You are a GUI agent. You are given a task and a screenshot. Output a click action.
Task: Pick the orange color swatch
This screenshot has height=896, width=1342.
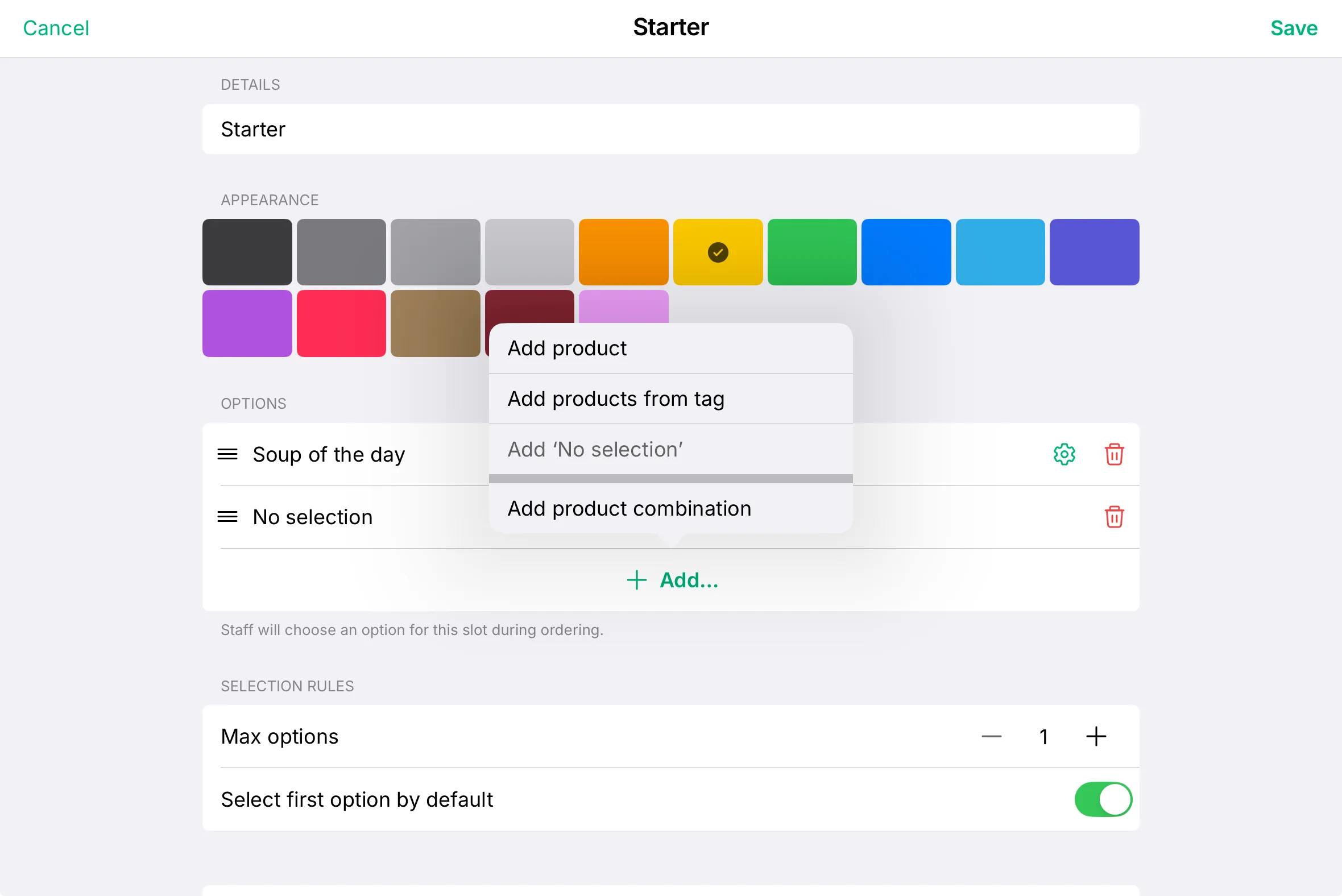coord(623,252)
